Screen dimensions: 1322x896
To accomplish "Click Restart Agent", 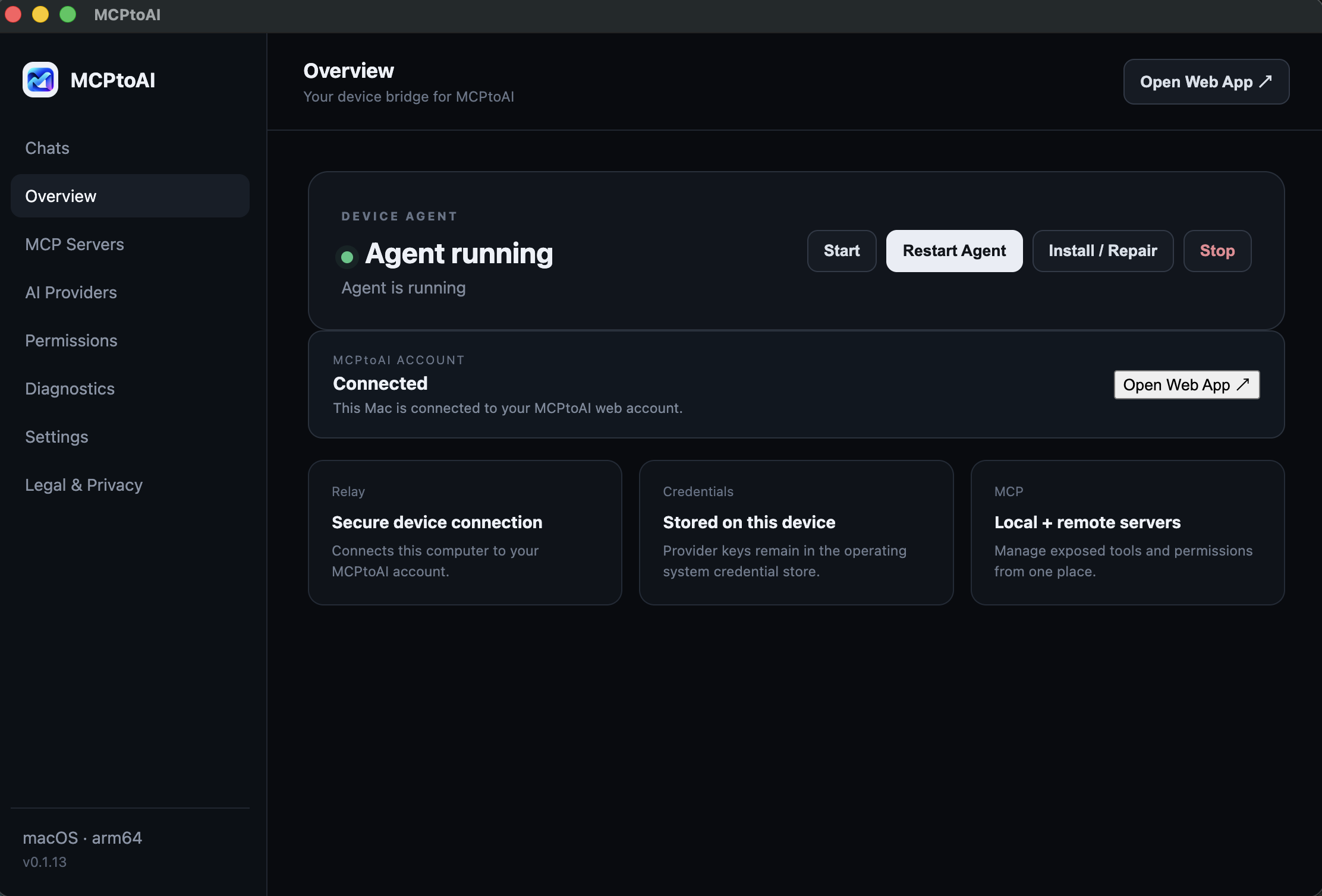I will [954, 251].
